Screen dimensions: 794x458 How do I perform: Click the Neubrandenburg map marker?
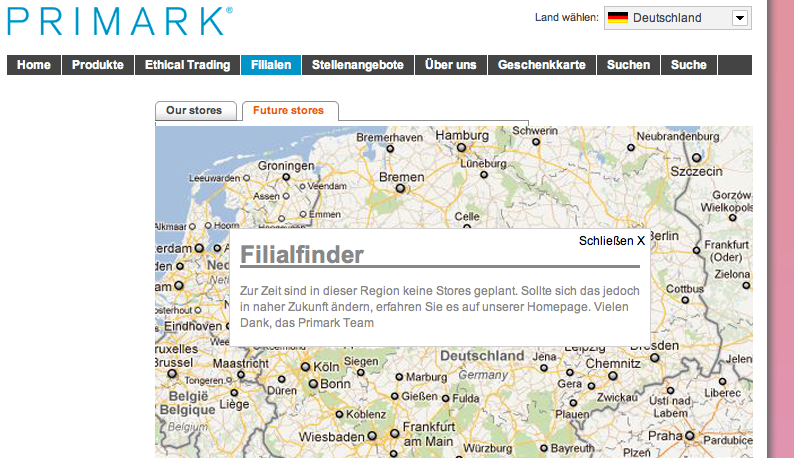pyautogui.click(x=631, y=148)
